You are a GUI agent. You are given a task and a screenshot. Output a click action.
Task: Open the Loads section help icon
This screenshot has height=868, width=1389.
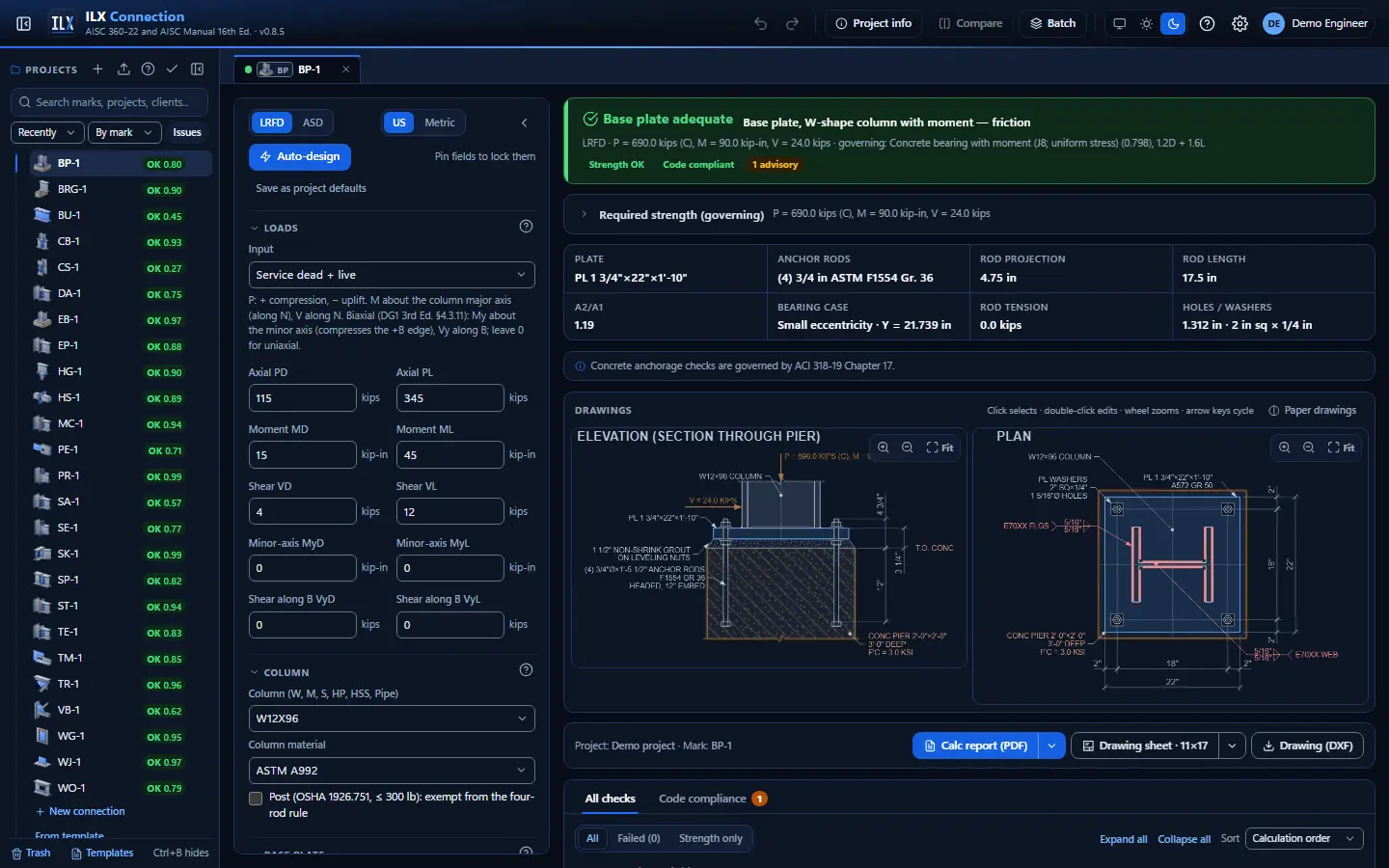(526, 227)
